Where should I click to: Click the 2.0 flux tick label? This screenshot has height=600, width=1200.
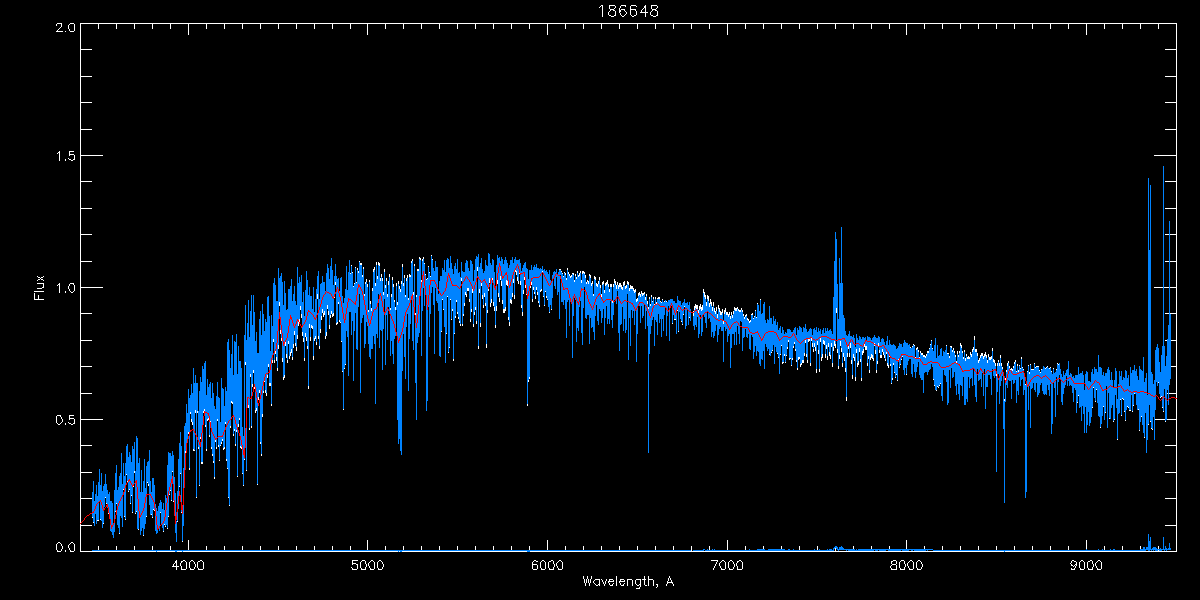coord(62,27)
